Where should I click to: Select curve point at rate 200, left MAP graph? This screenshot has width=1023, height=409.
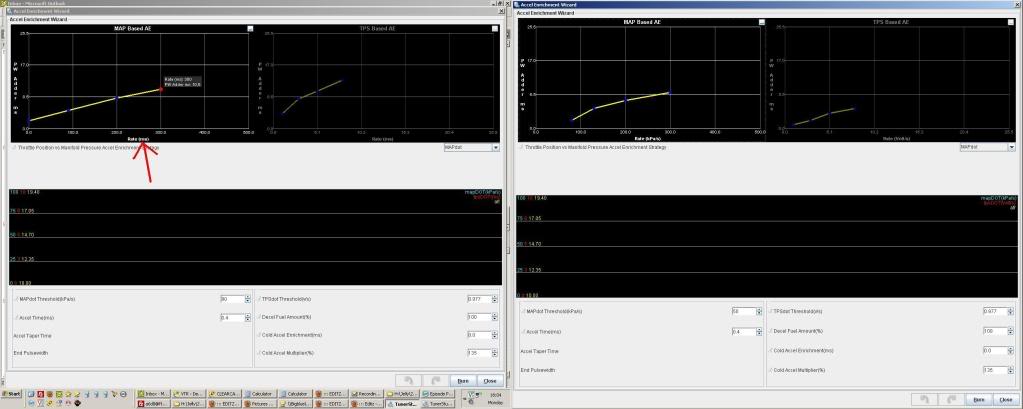pyautogui.click(x=117, y=98)
